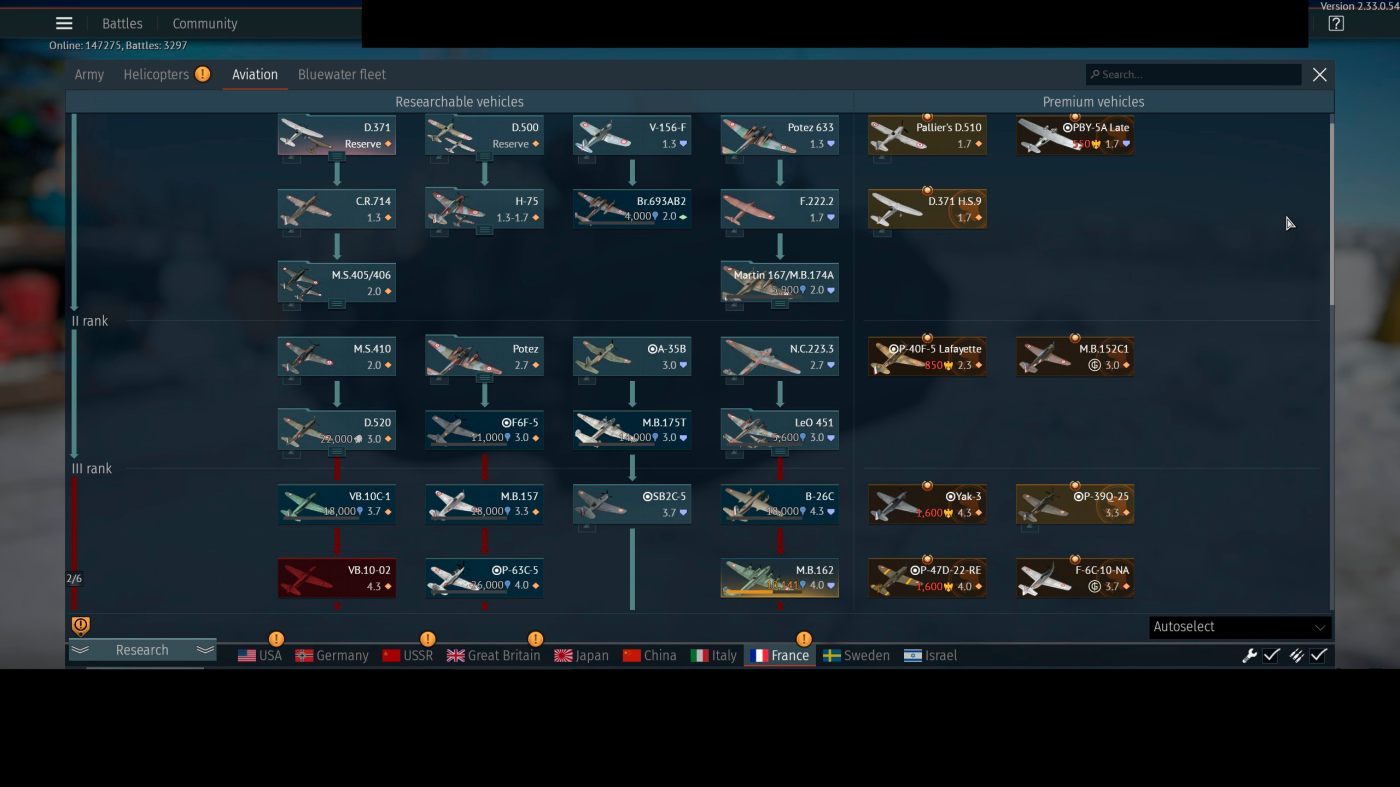
Task: Open the help question mark icon
Action: point(1336,24)
